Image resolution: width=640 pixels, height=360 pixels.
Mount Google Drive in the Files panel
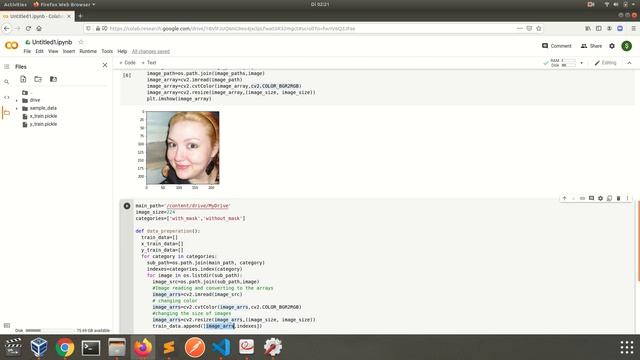pyautogui.click(x=53, y=79)
